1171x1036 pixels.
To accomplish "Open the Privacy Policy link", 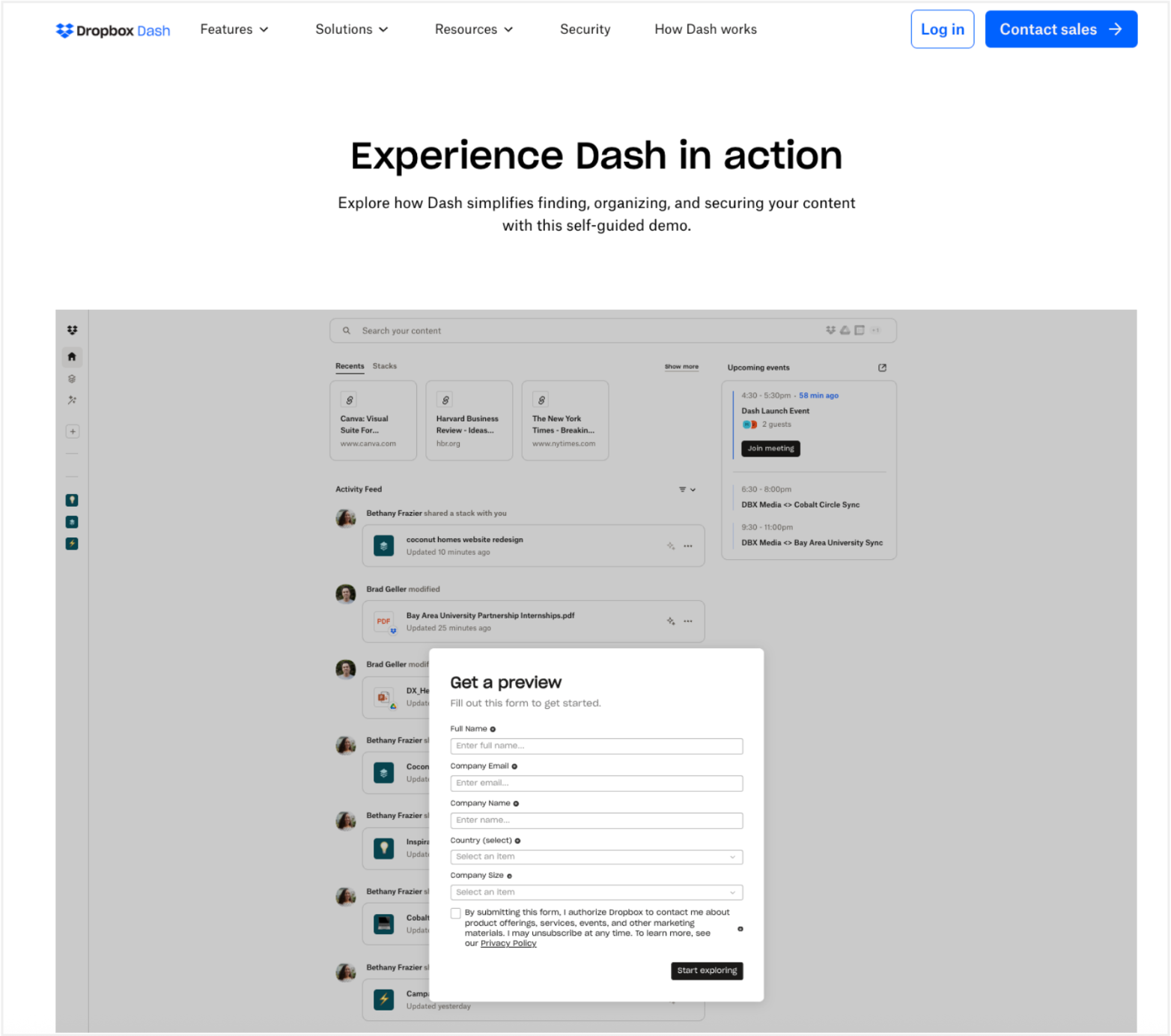I will click(x=508, y=943).
